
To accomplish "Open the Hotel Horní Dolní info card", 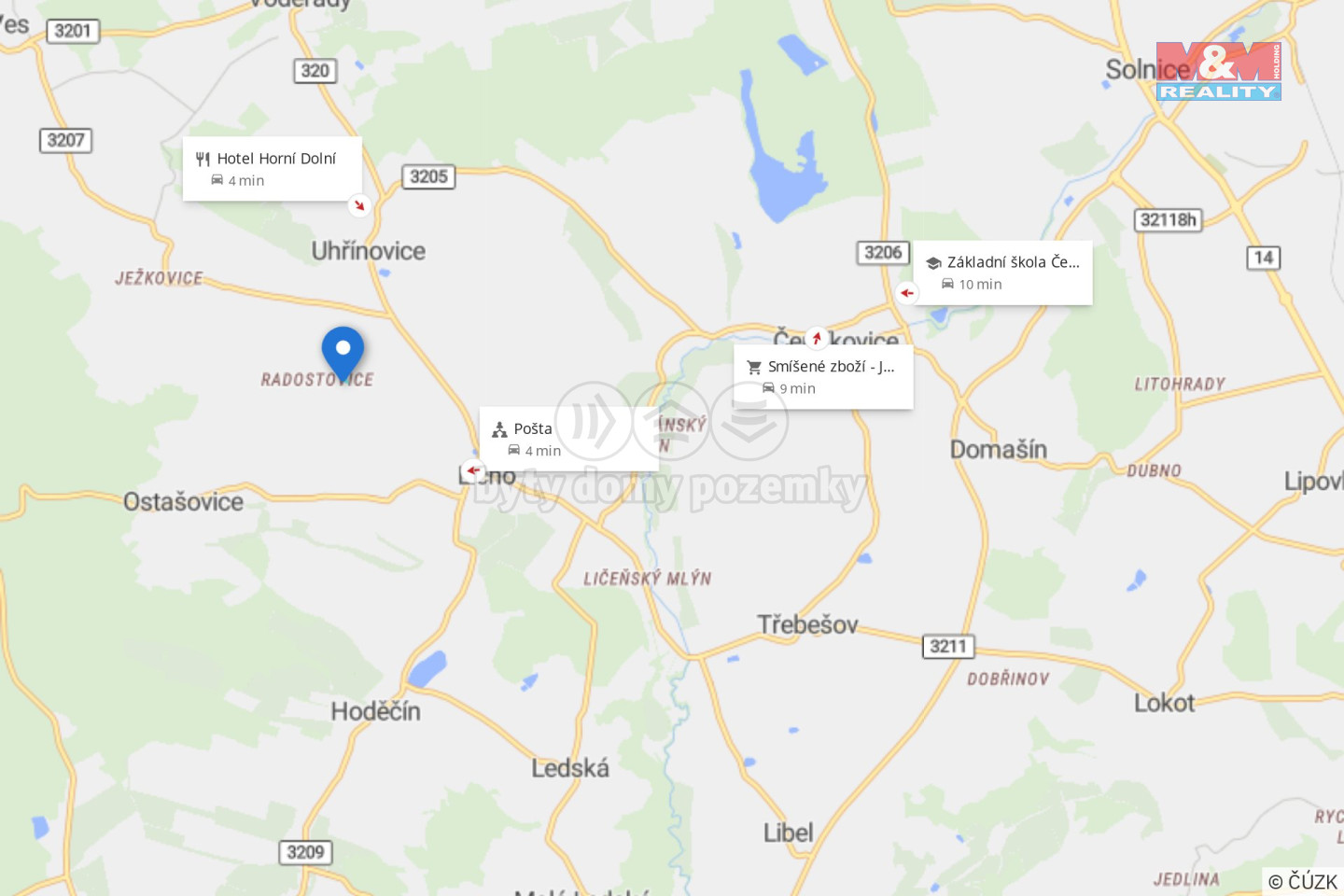I will (x=273, y=169).
